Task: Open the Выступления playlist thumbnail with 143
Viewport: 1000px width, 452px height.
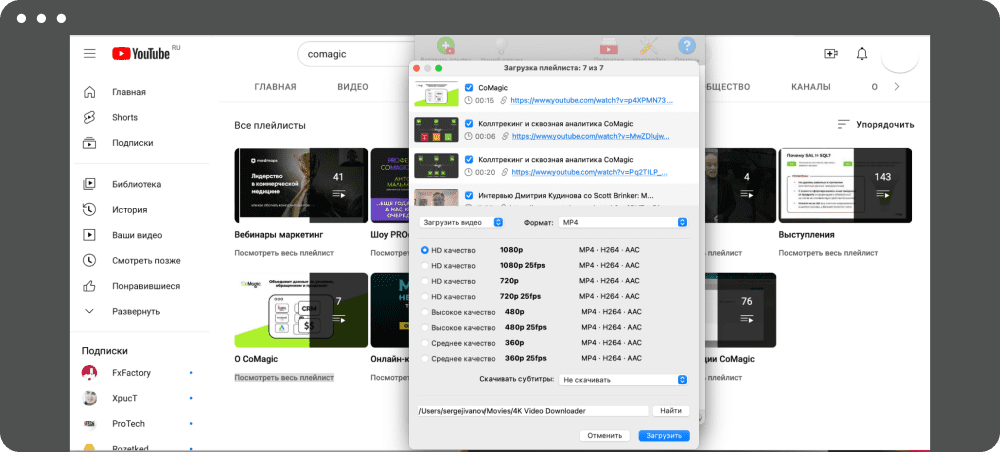Action: pyautogui.click(x=845, y=185)
